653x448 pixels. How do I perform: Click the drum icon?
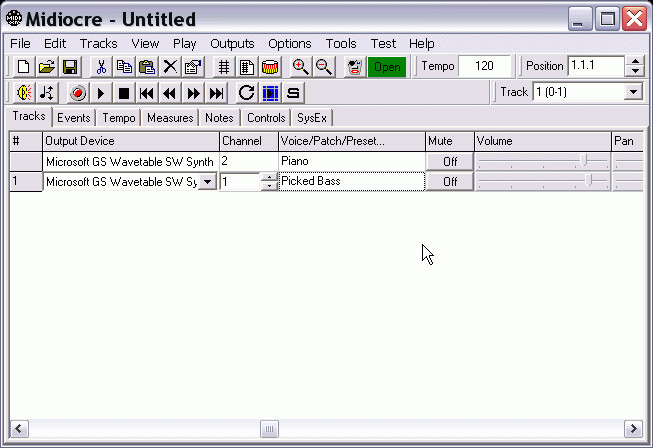point(270,67)
